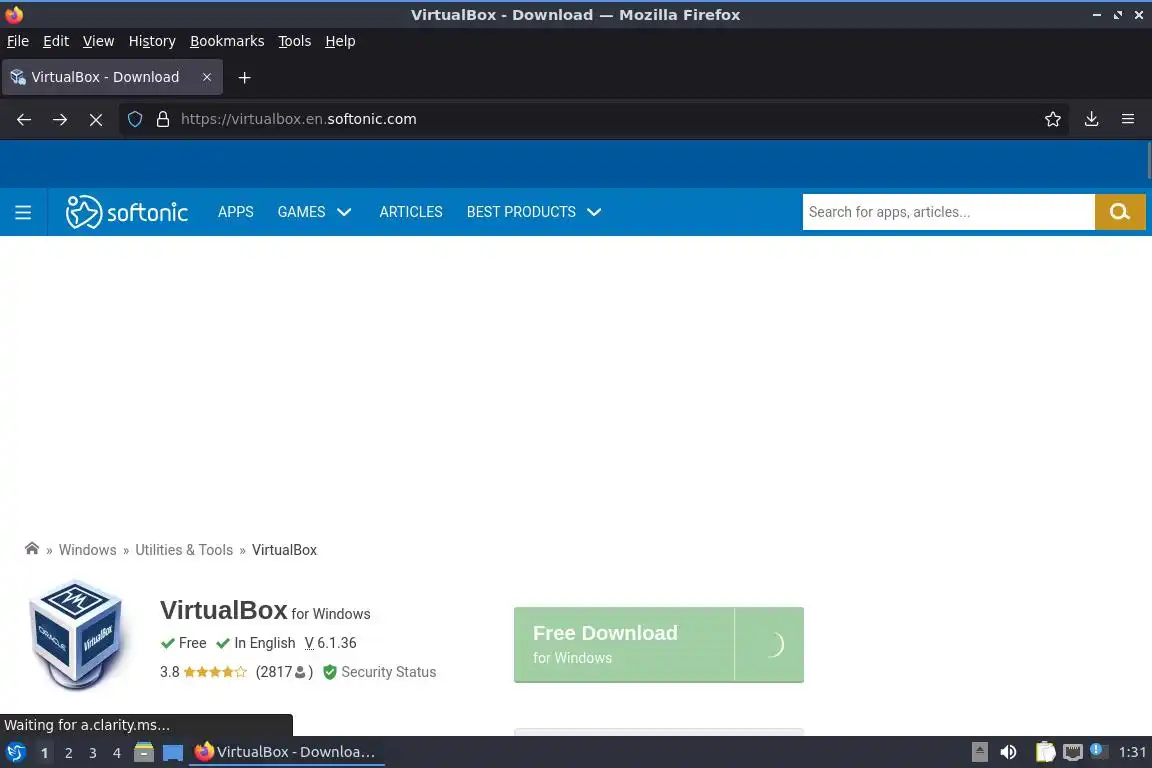Open Utilities & Tools breadcrumb link
Viewport: 1152px width, 768px height.
point(184,550)
